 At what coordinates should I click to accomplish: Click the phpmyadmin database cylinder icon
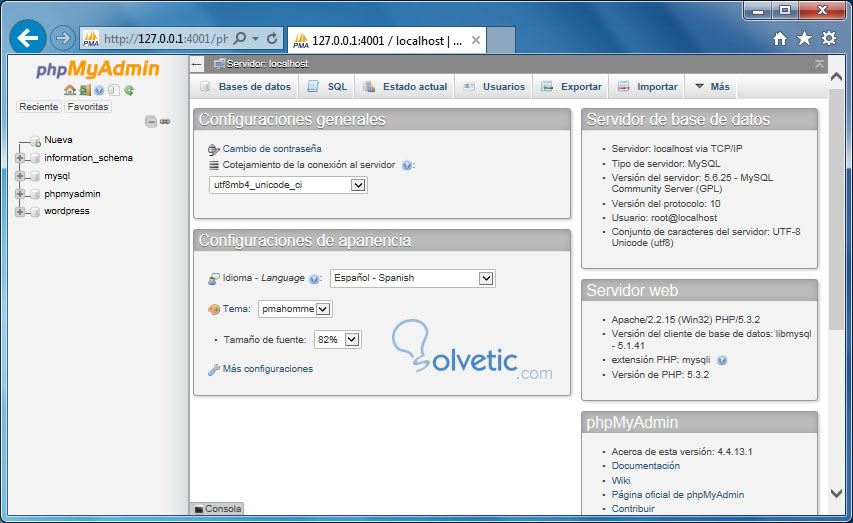(x=35, y=194)
